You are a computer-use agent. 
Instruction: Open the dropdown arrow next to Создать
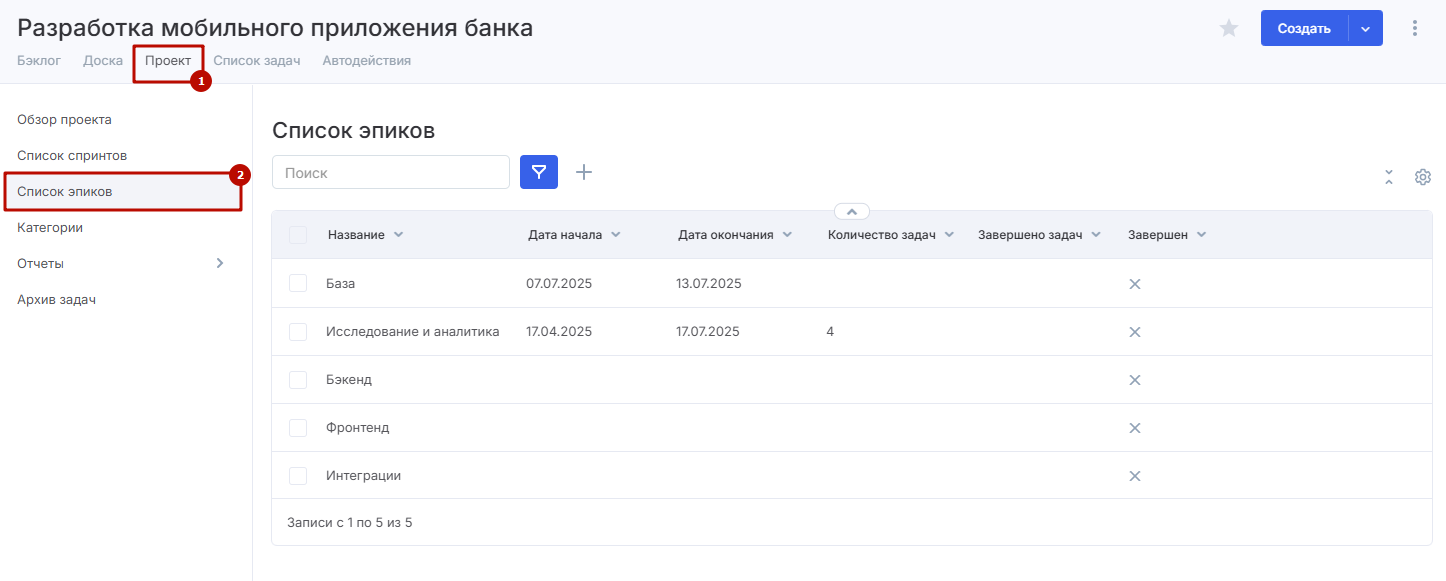pos(1365,29)
